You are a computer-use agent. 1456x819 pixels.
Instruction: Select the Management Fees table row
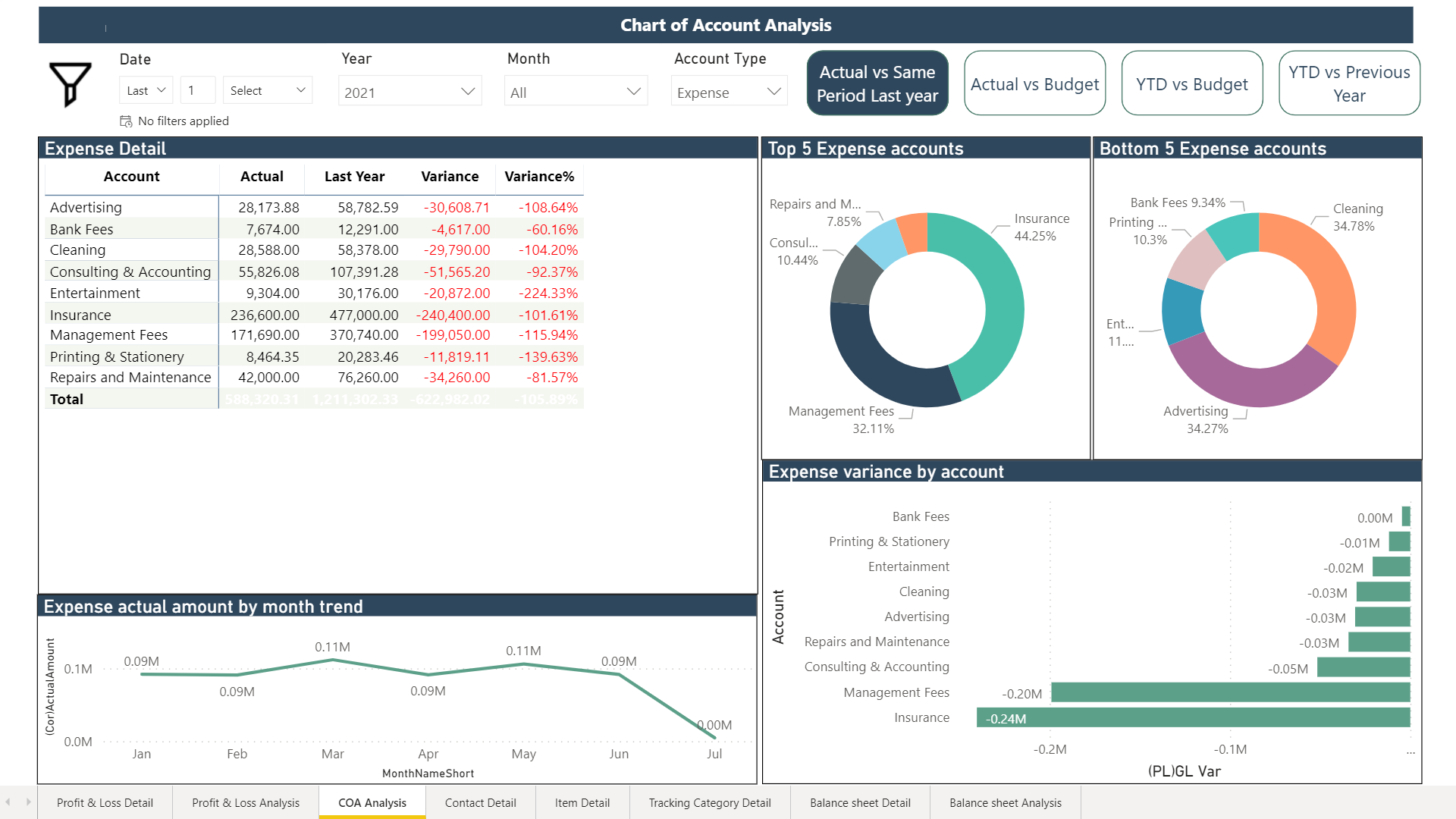(x=314, y=335)
